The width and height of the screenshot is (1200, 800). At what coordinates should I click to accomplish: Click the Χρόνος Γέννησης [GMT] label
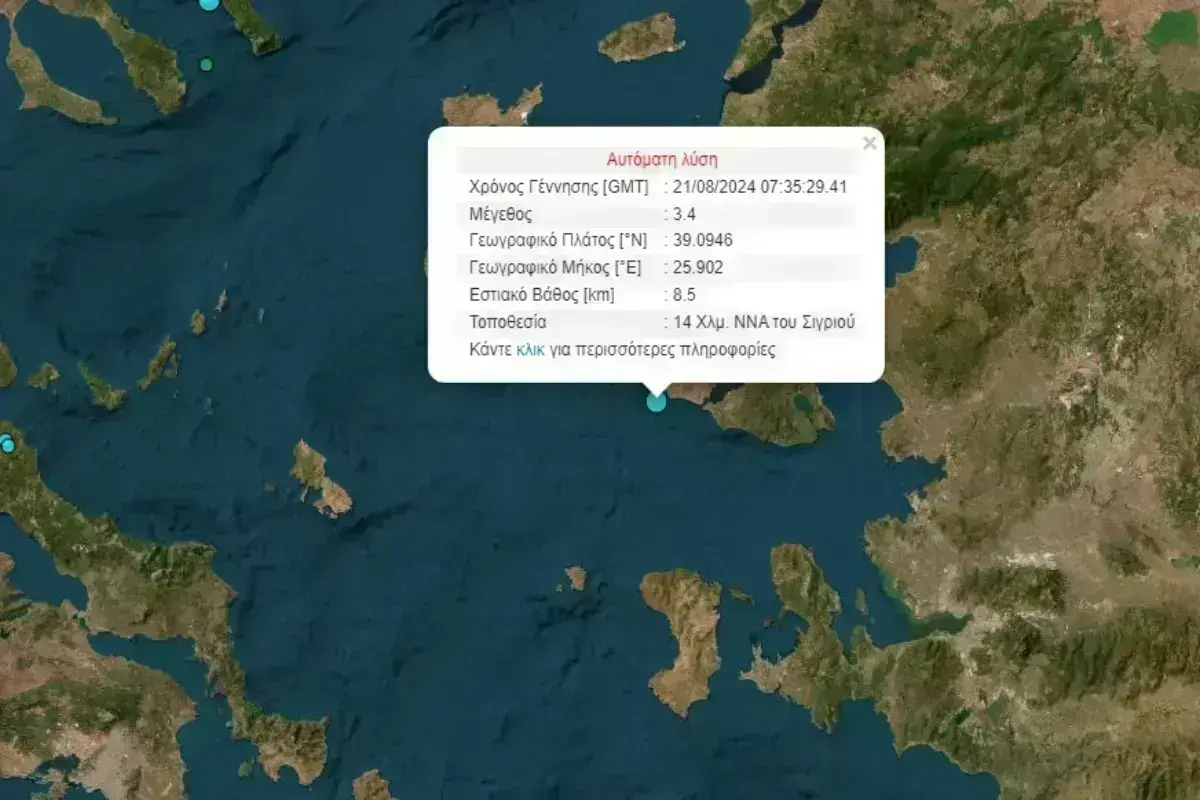pos(558,186)
